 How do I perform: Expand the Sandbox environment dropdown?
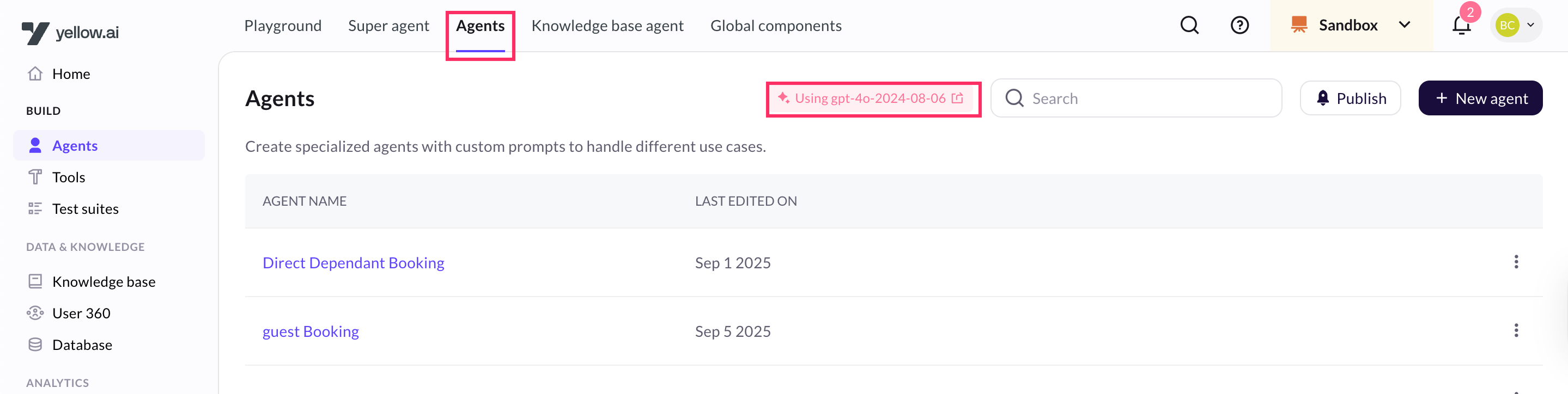point(1351,26)
